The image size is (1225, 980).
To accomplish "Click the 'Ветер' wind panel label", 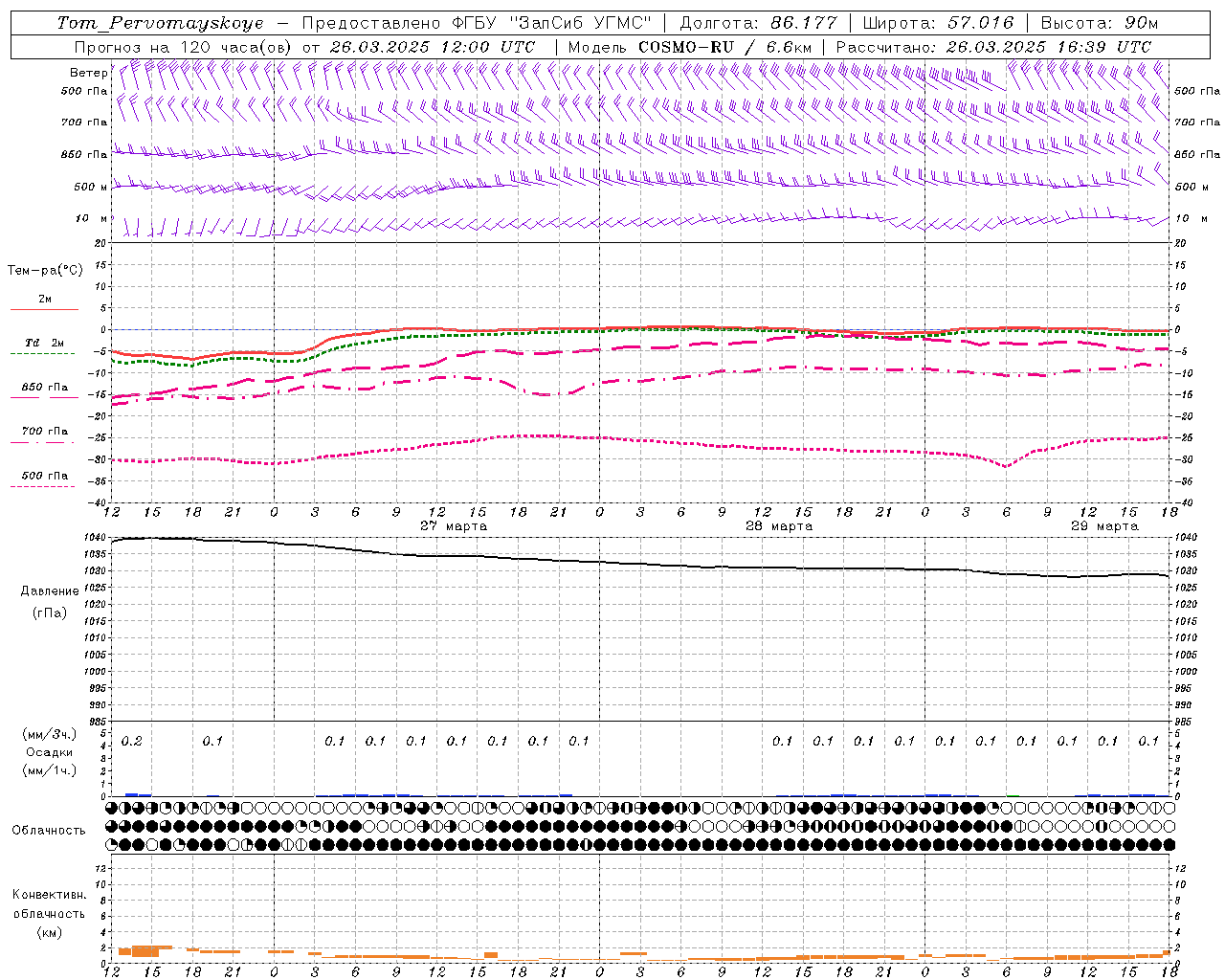I will 88,73.
